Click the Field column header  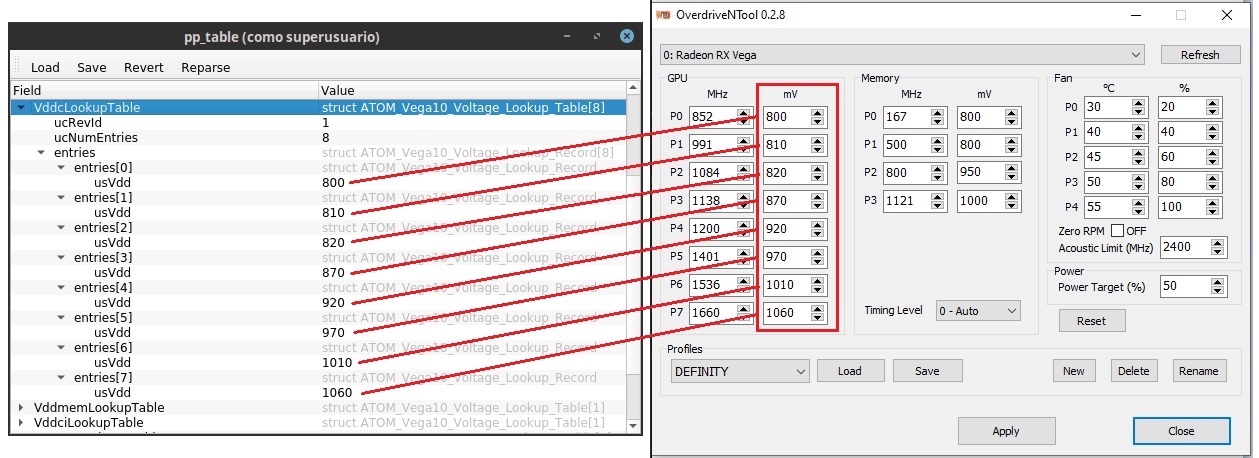pyautogui.click(x=164, y=90)
